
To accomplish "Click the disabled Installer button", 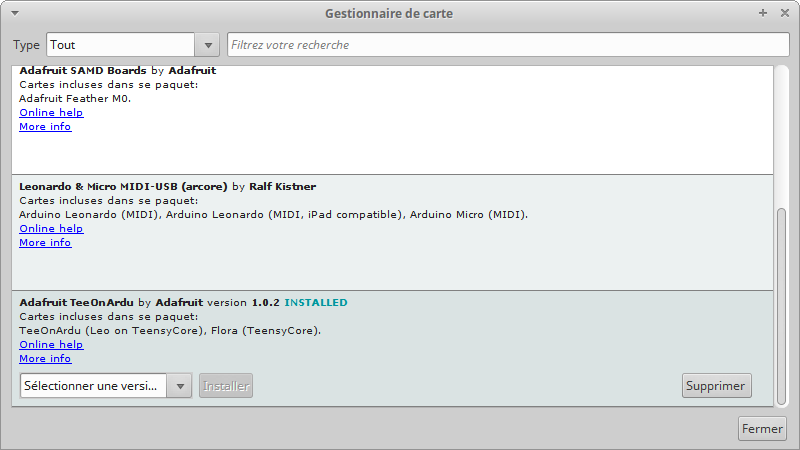I will click(x=226, y=386).
